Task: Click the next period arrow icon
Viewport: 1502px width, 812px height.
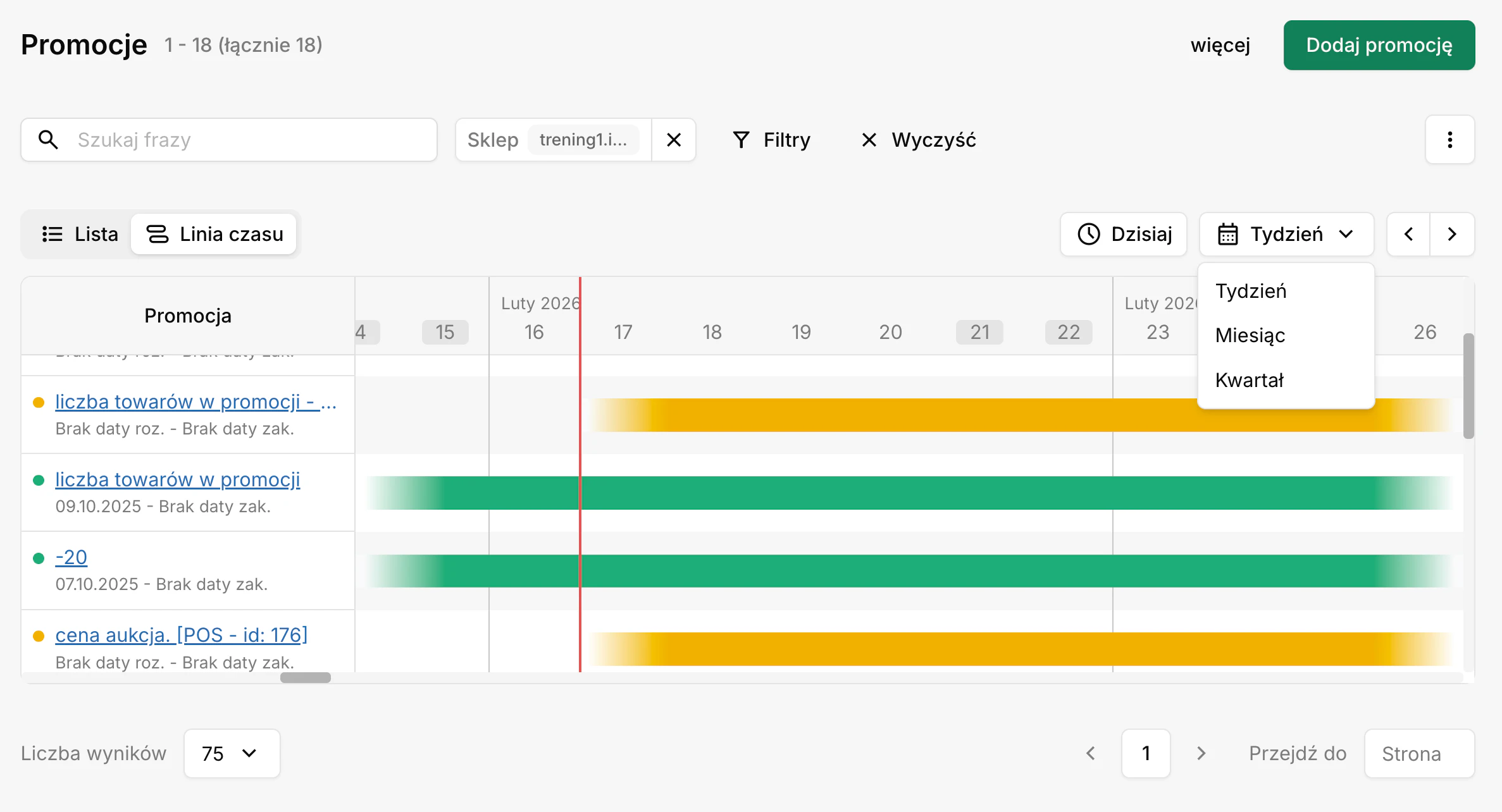Action: (x=1452, y=234)
